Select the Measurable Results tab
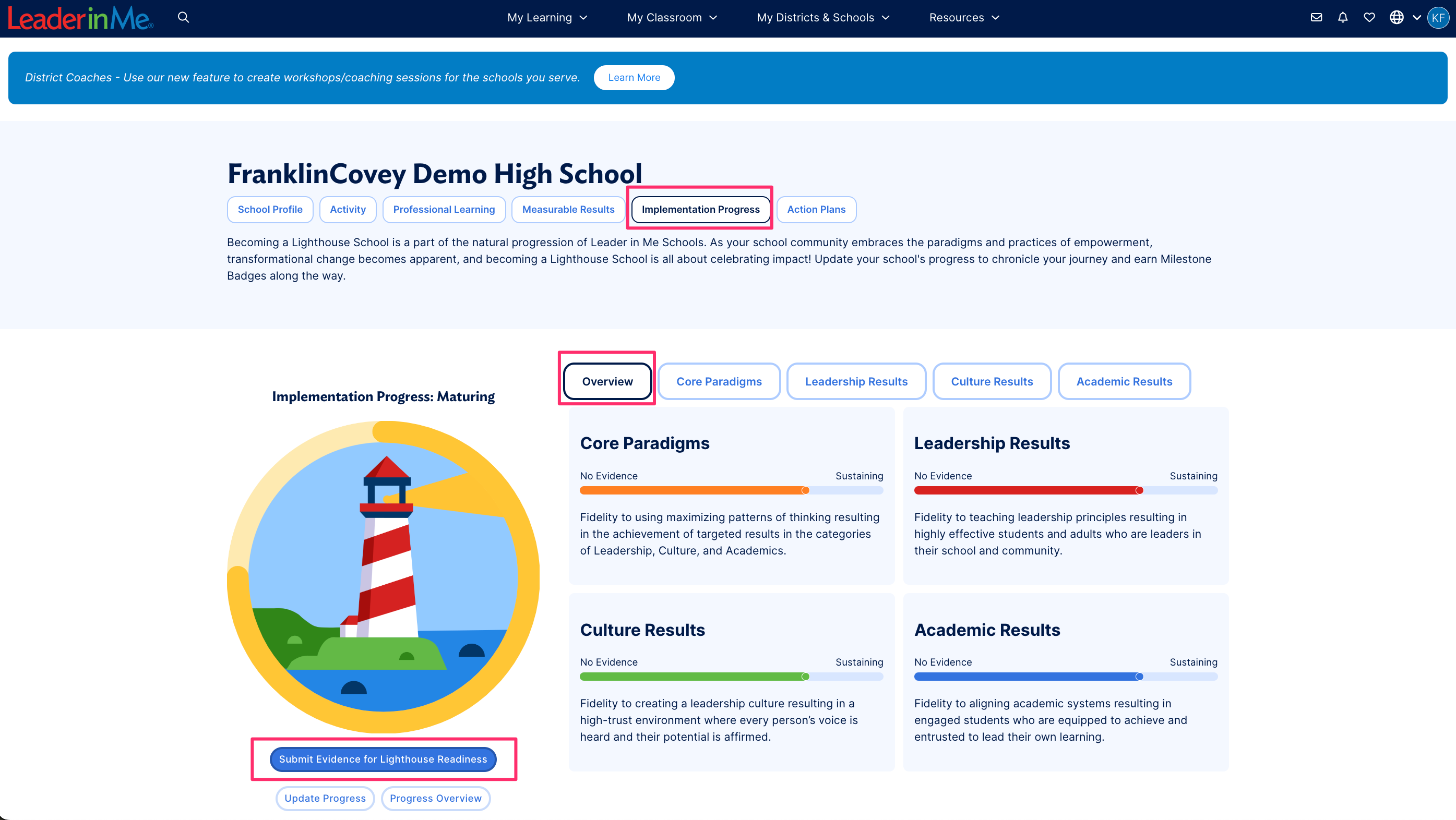Image resolution: width=1456 pixels, height=820 pixels. coord(568,210)
